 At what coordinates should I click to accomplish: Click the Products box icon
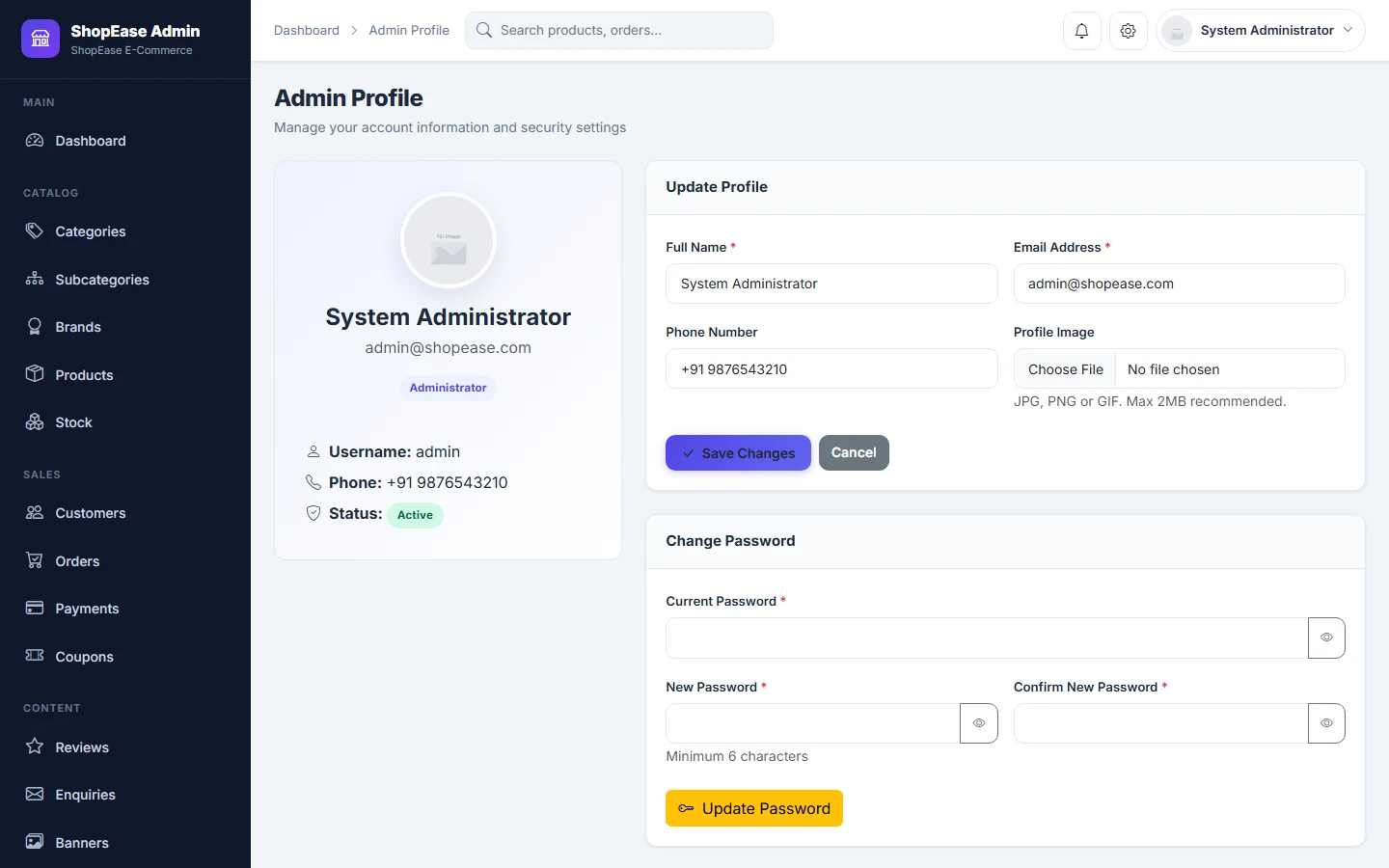point(35,374)
